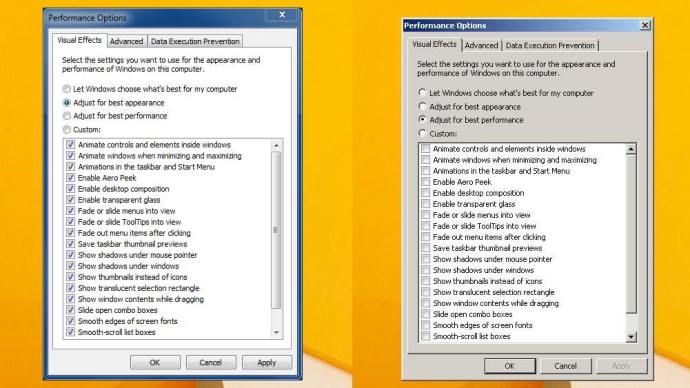Viewport: 690px width, 388px height.
Task: Uncheck Animations in the taskbar in left dialog
Action: click(70, 166)
